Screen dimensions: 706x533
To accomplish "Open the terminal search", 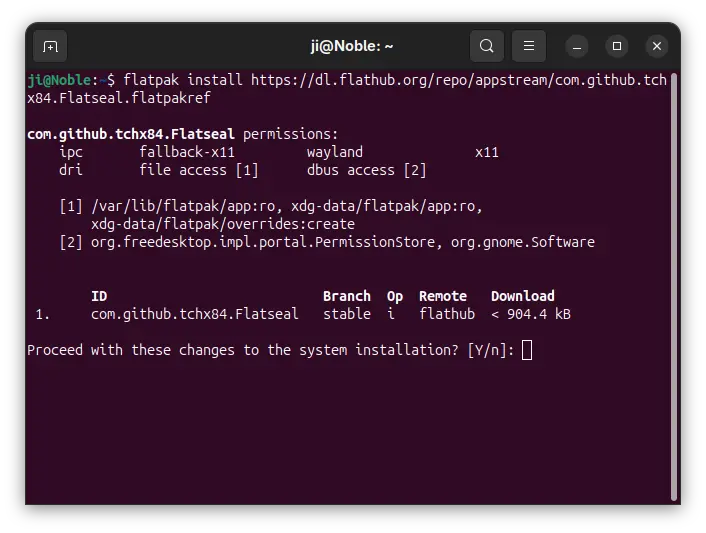I will tap(486, 46).
